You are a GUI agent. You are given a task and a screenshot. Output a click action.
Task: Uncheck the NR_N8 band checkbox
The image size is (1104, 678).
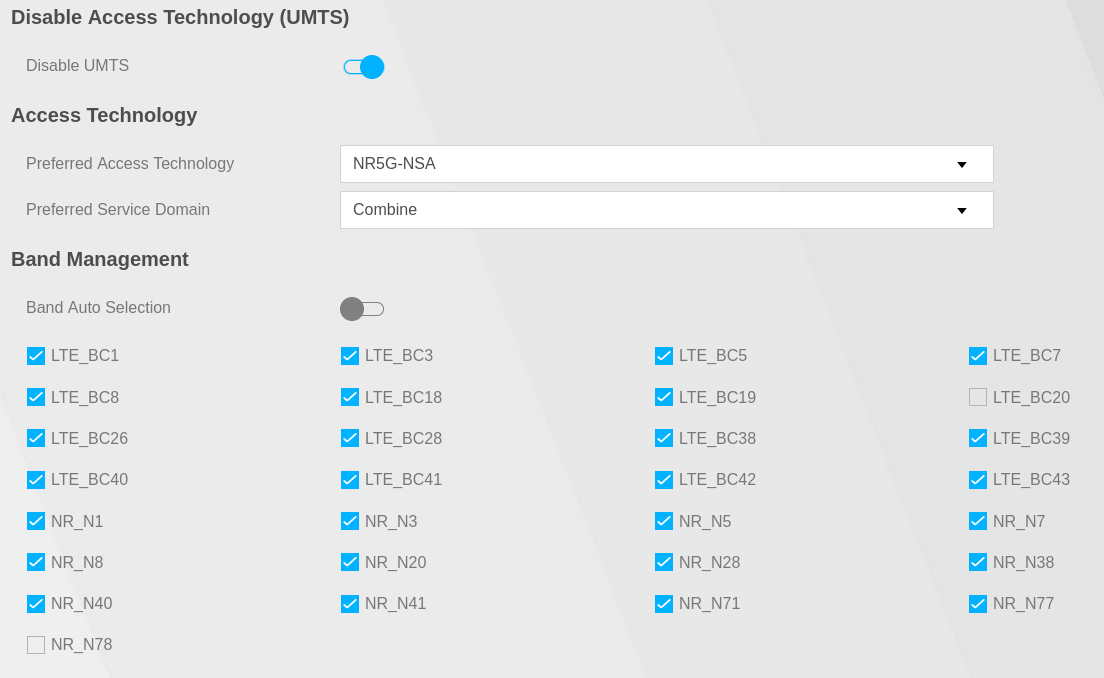click(x=36, y=562)
